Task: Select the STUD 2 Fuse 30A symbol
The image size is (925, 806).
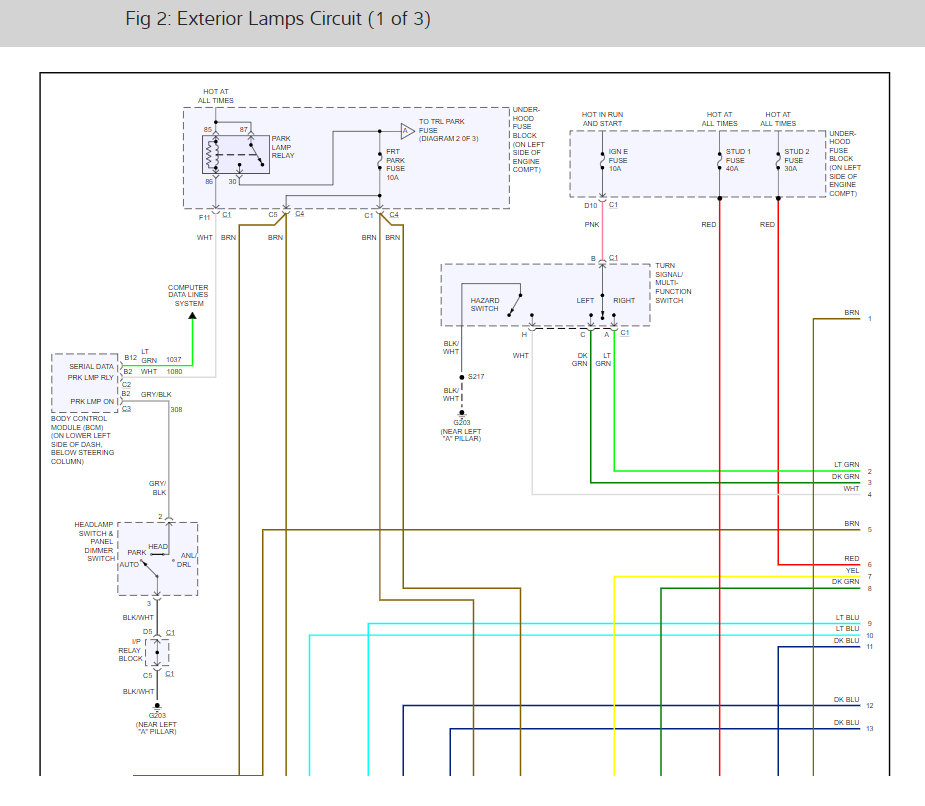Action: 778,160
